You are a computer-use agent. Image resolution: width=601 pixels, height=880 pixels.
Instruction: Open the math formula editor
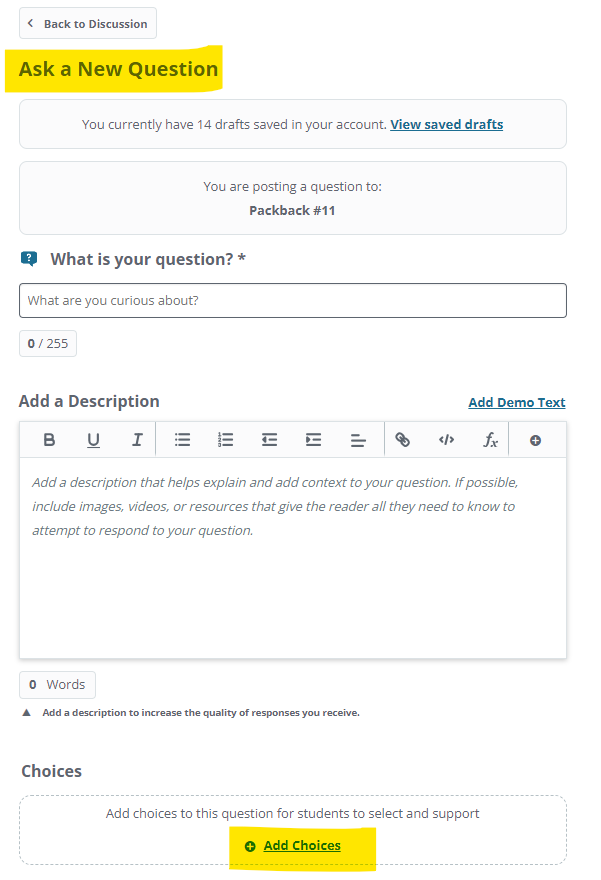(490, 439)
